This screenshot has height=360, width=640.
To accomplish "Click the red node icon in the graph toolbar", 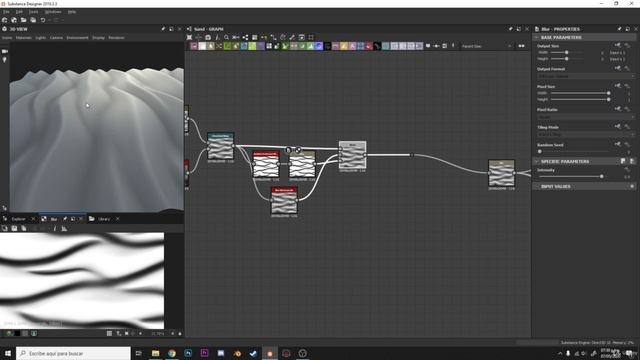I will click(x=368, y=46).
